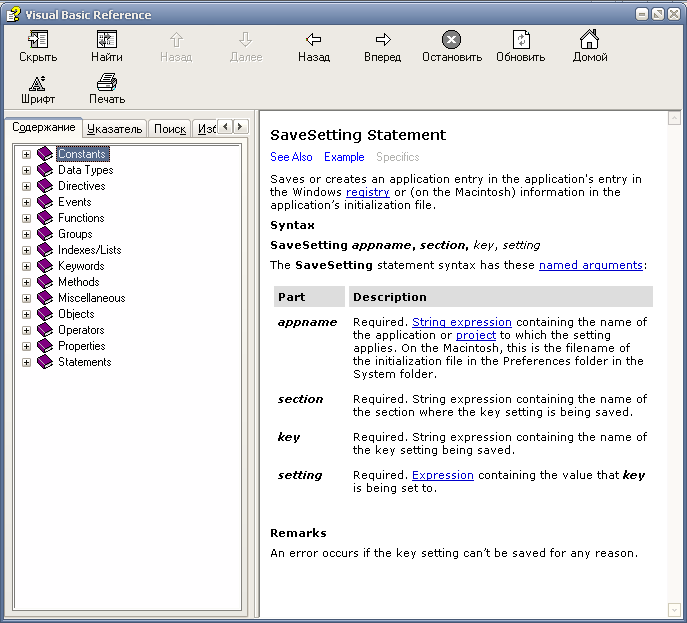687x623 pixels.
Task: Follow the named arguments link
Action: pyautogui.click(x=590, y=265)
